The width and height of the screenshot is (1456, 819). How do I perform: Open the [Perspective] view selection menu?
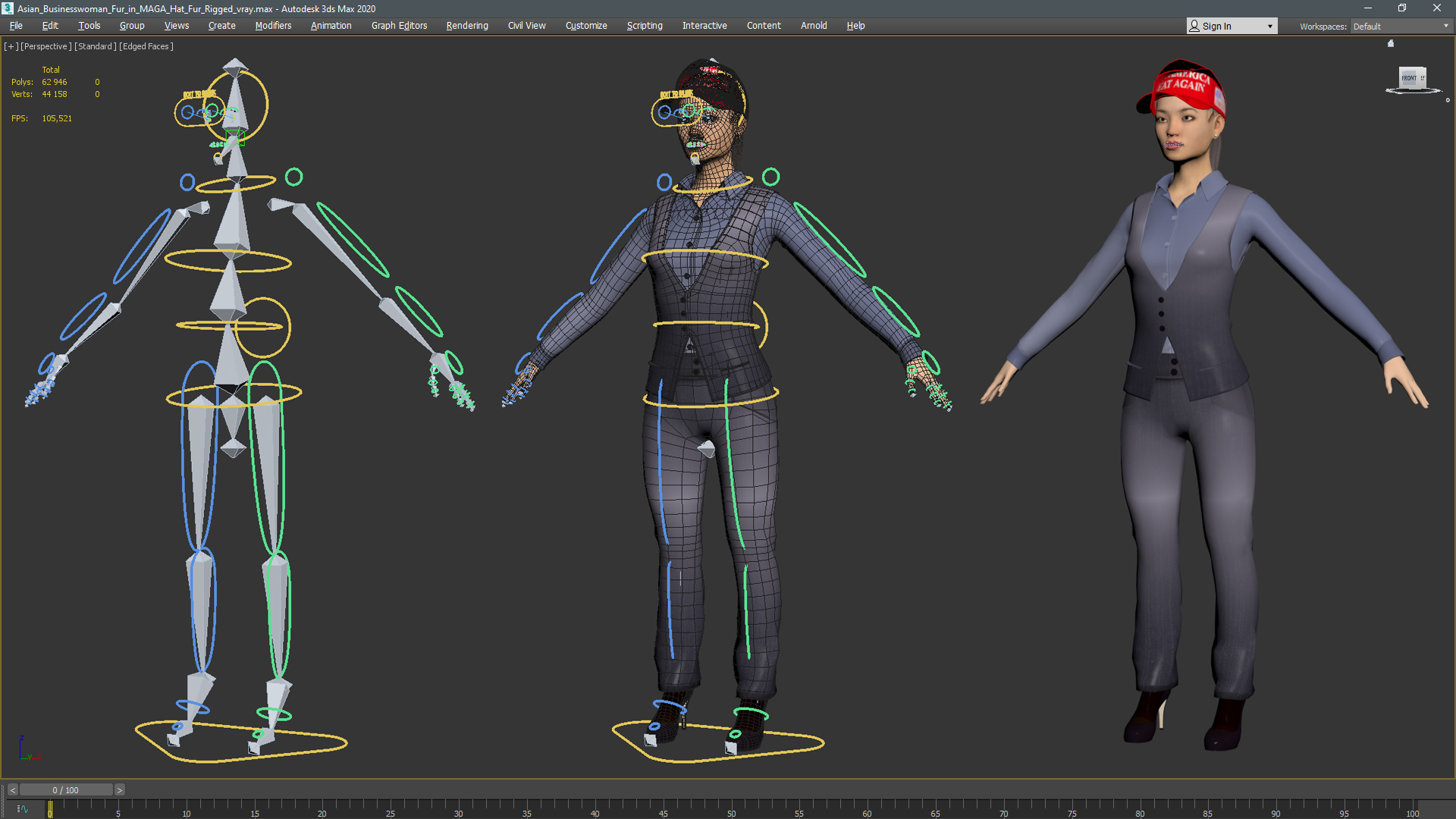[x=46, y=46]
